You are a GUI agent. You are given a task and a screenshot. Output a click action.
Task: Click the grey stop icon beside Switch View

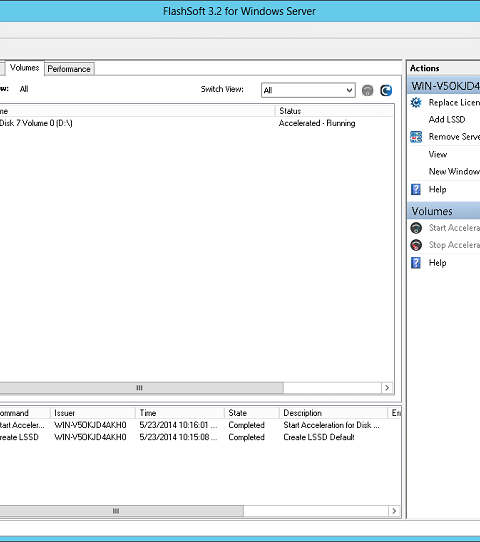click(367, 91)
